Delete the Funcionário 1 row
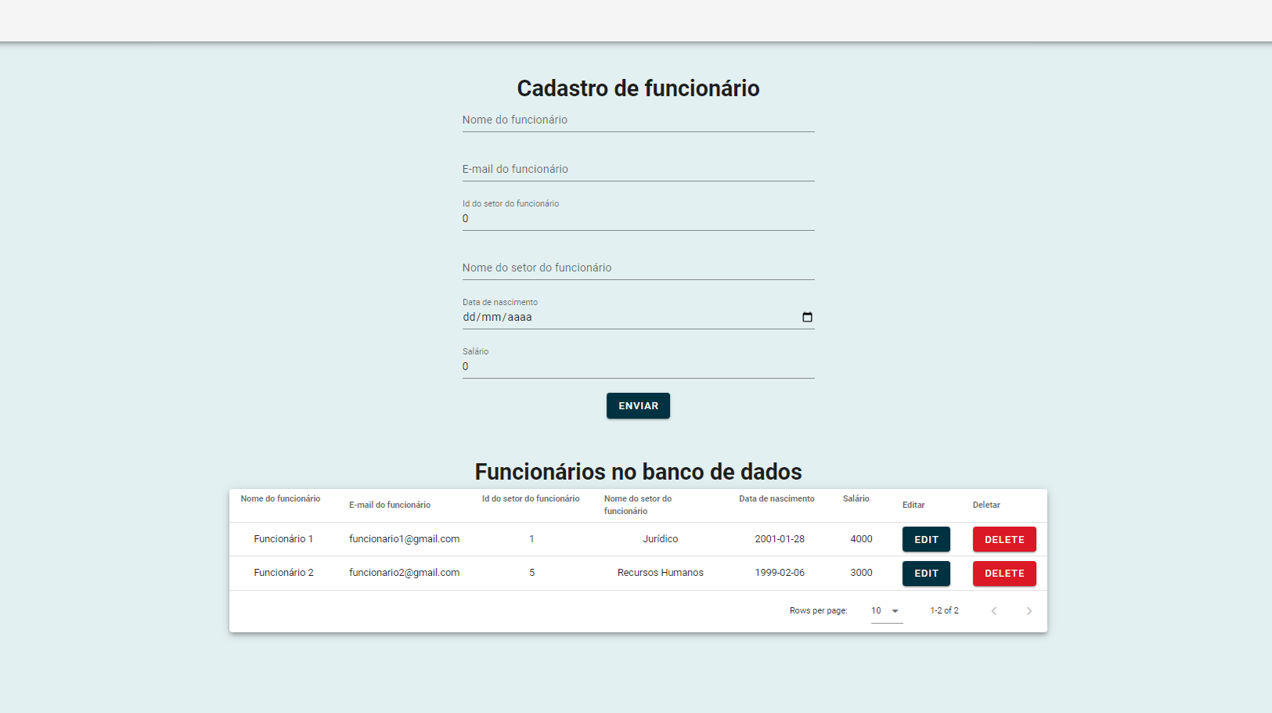Viewport: 1272px width, 713px height. point(1004,540)
